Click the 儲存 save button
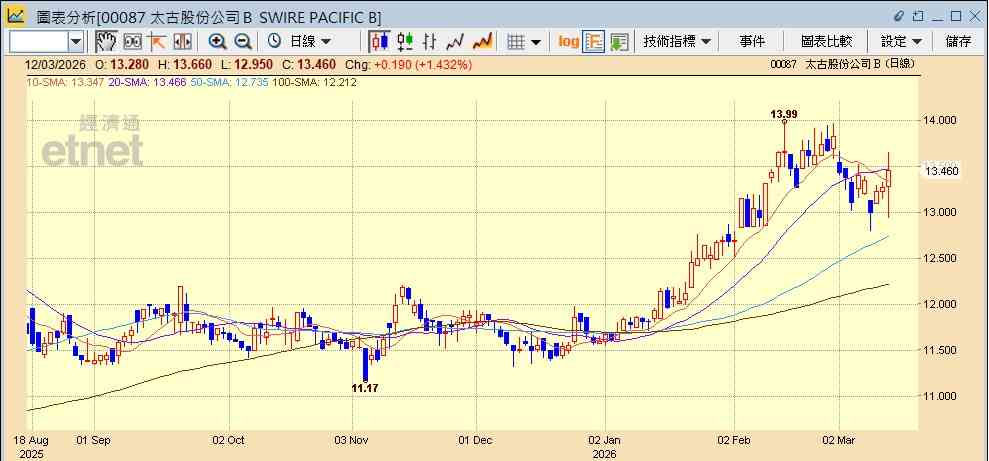This screenshot has height=461, width=989. 958,42
